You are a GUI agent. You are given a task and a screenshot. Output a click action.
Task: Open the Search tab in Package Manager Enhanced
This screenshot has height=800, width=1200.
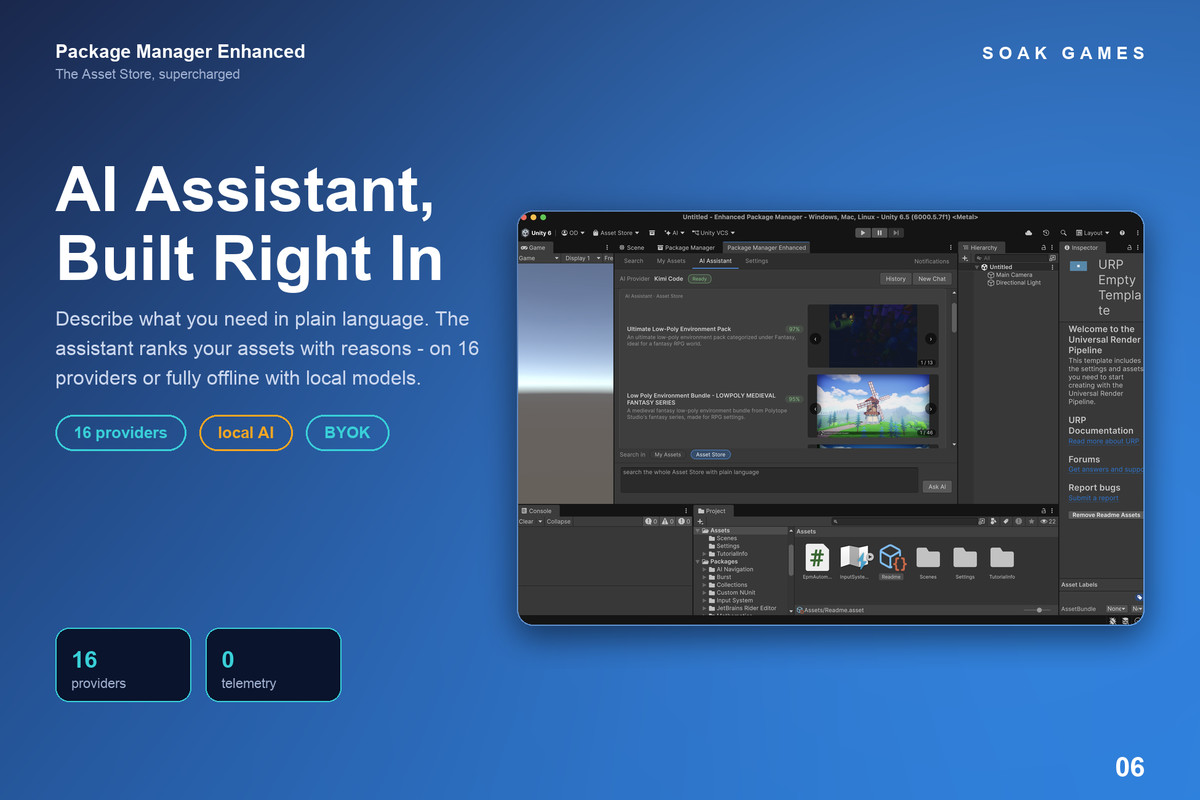(634, 261)
